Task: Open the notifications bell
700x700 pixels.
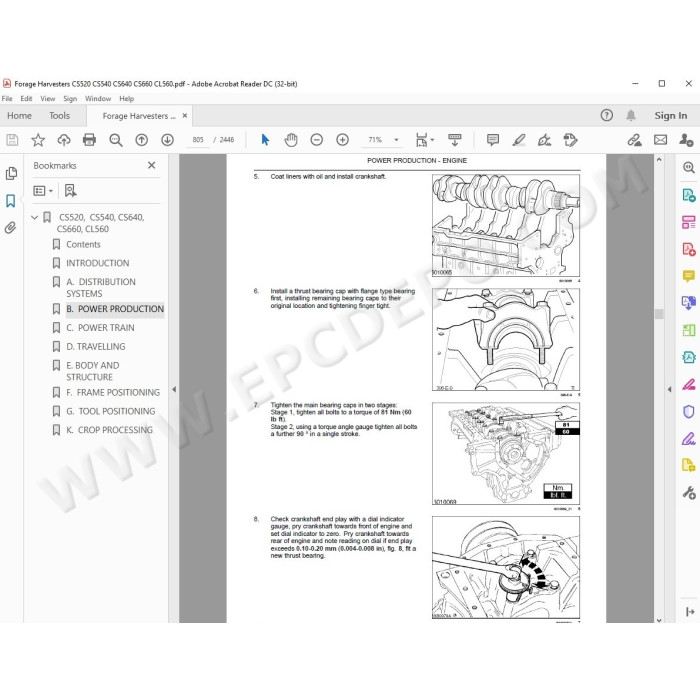Action: coord(631,116)
